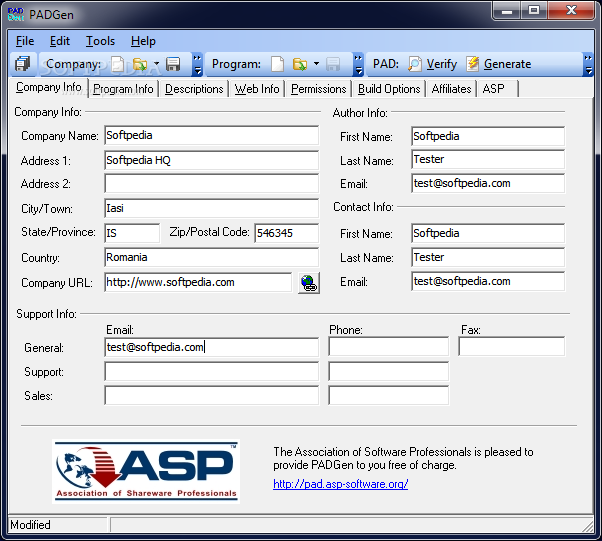The image size is (602, 541).
Task: Expand the Company toolbar overflow chevron
Action: tap(197, 64)
